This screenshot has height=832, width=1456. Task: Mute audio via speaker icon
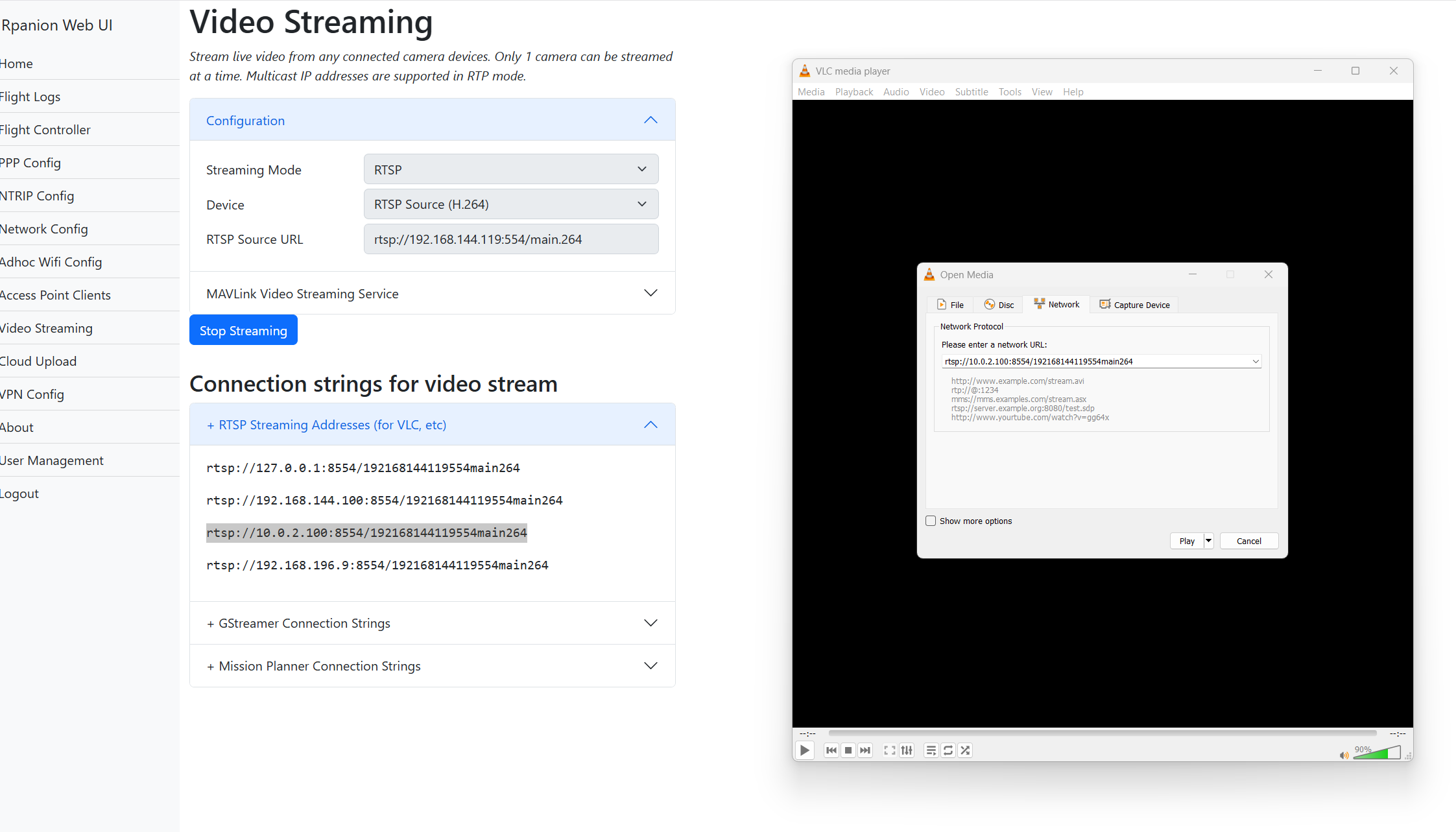coord(1344,755)
